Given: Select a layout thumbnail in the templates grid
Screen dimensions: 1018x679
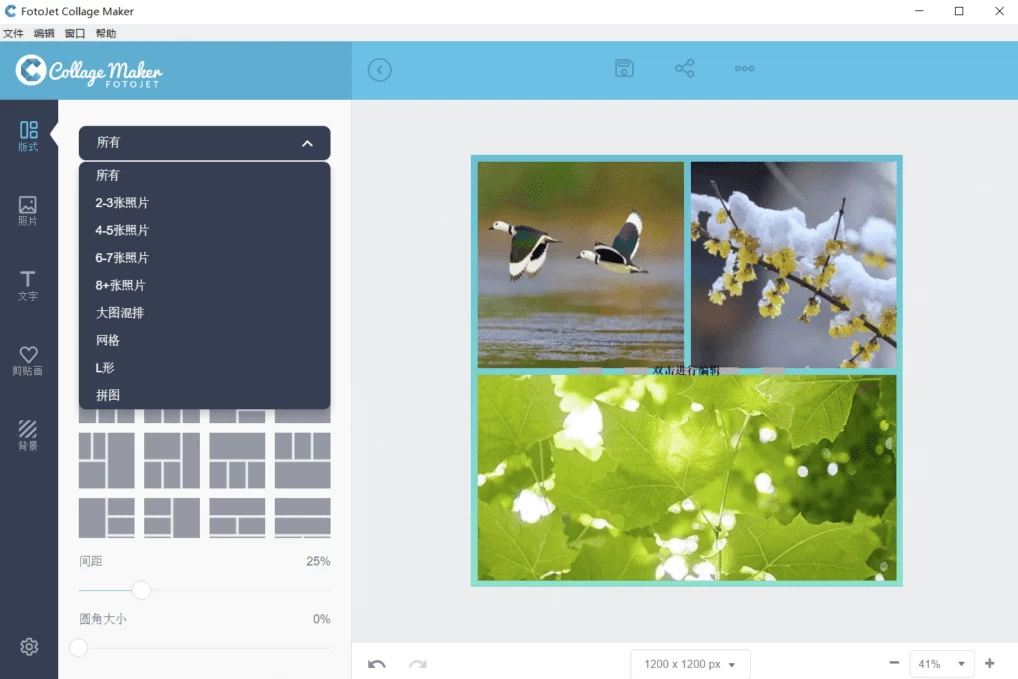Looking at the screenshot, I should point(106,461).
